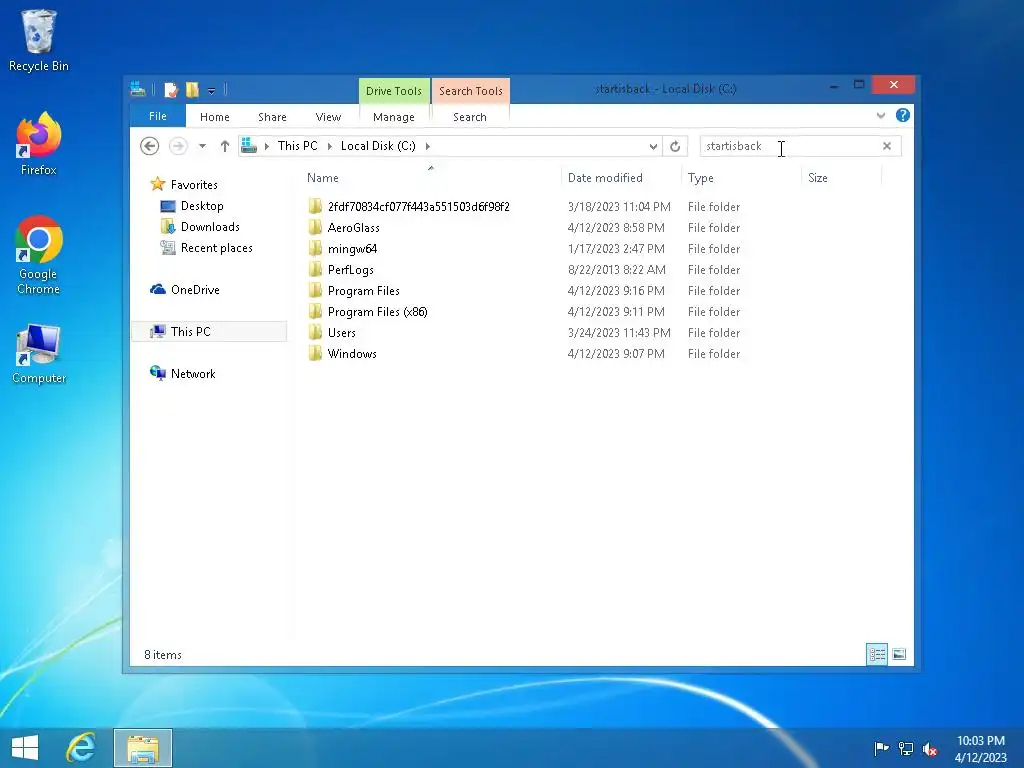This screenshot has width=1024, height=768.
Task: Open the Manage tab under Drive Tools
Action: point(394,117)
